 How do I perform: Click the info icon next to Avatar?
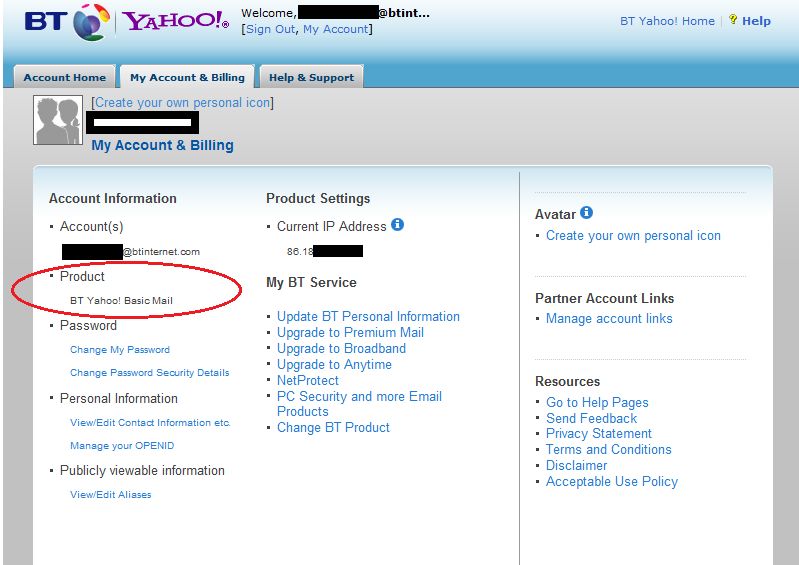[587, 212]
